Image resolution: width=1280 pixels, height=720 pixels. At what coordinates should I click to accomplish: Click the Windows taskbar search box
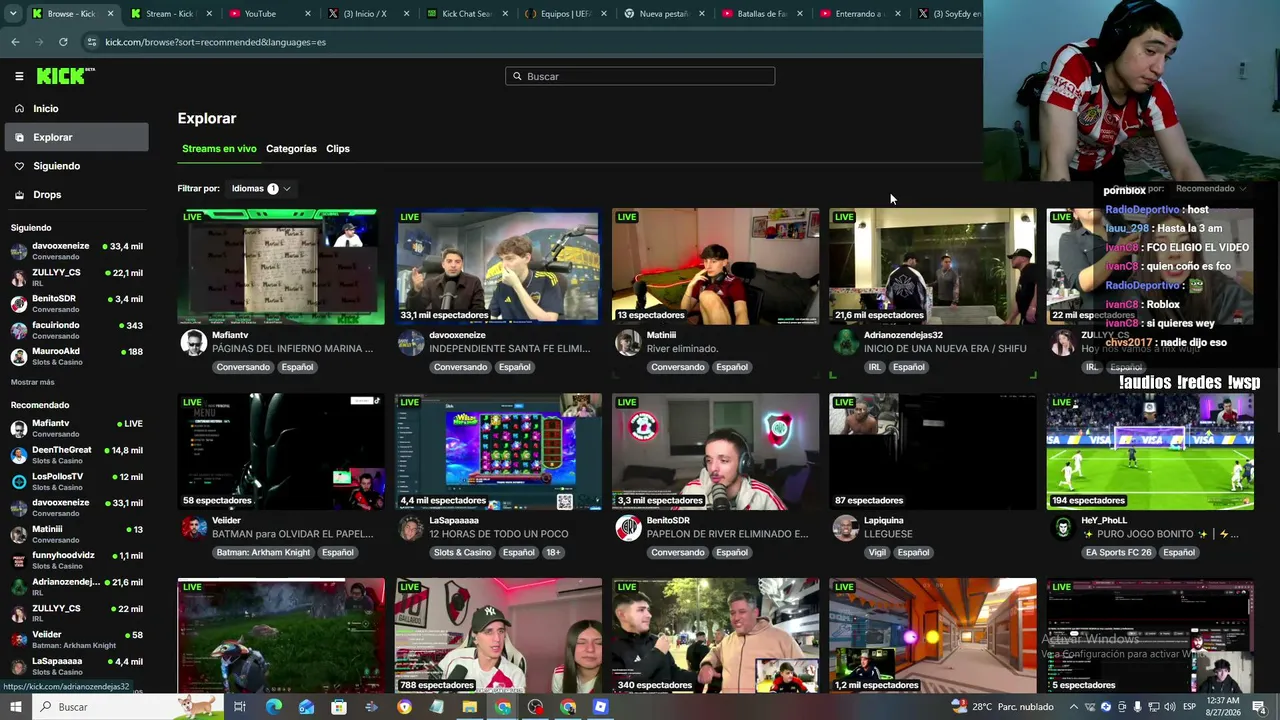tap(127, 707)
